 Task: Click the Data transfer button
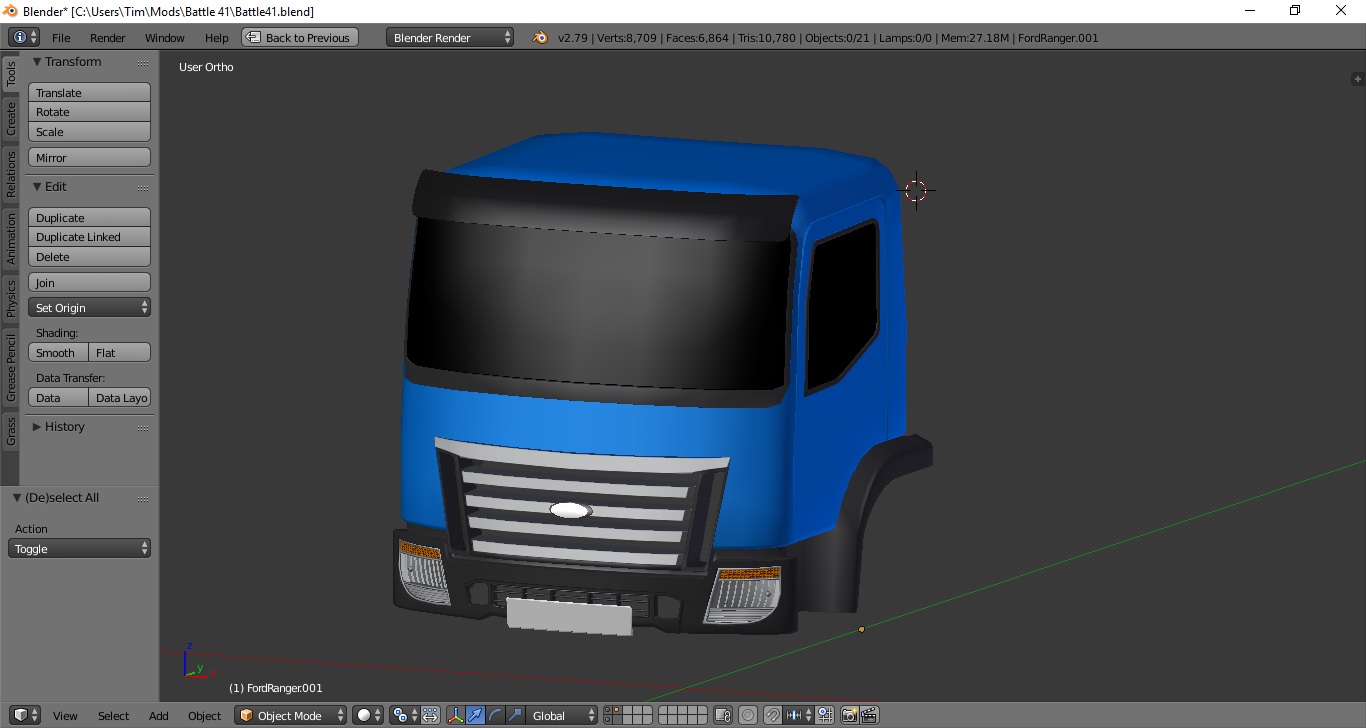pos(58,397)
